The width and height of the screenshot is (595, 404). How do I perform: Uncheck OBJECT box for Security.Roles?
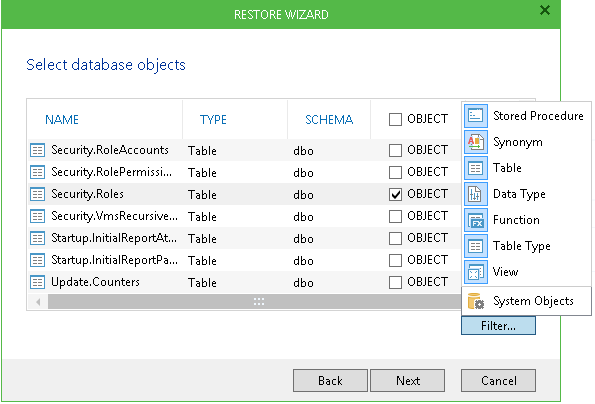pos(395,194)
